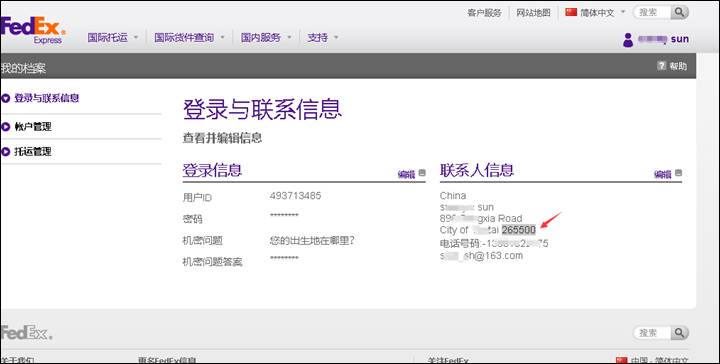Click the 联系人信息 section heading
Viewport: 720px width, 364px height.
(477, 170)
